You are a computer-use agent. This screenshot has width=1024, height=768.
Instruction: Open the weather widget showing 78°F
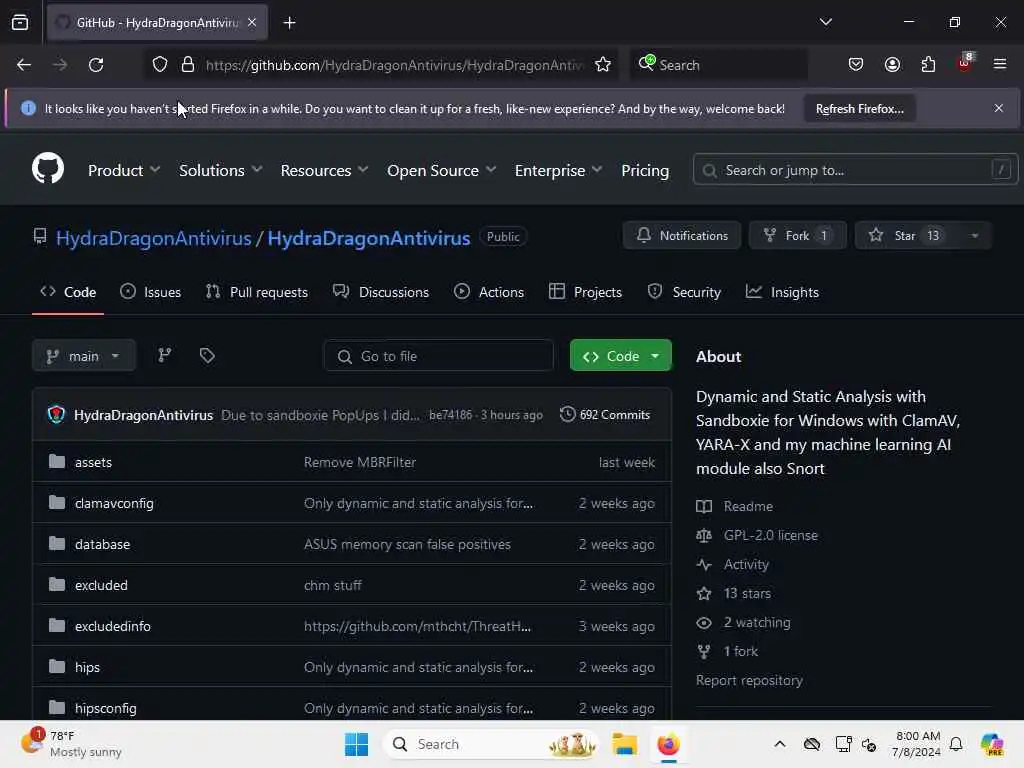(72, 744)
